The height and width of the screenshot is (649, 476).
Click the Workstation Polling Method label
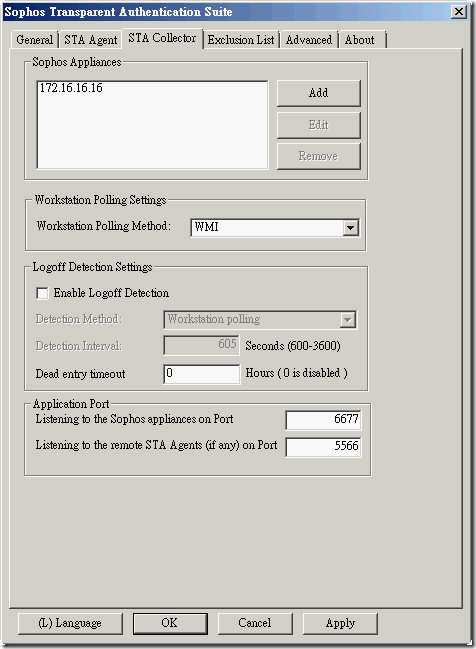(x=103, y=226)
